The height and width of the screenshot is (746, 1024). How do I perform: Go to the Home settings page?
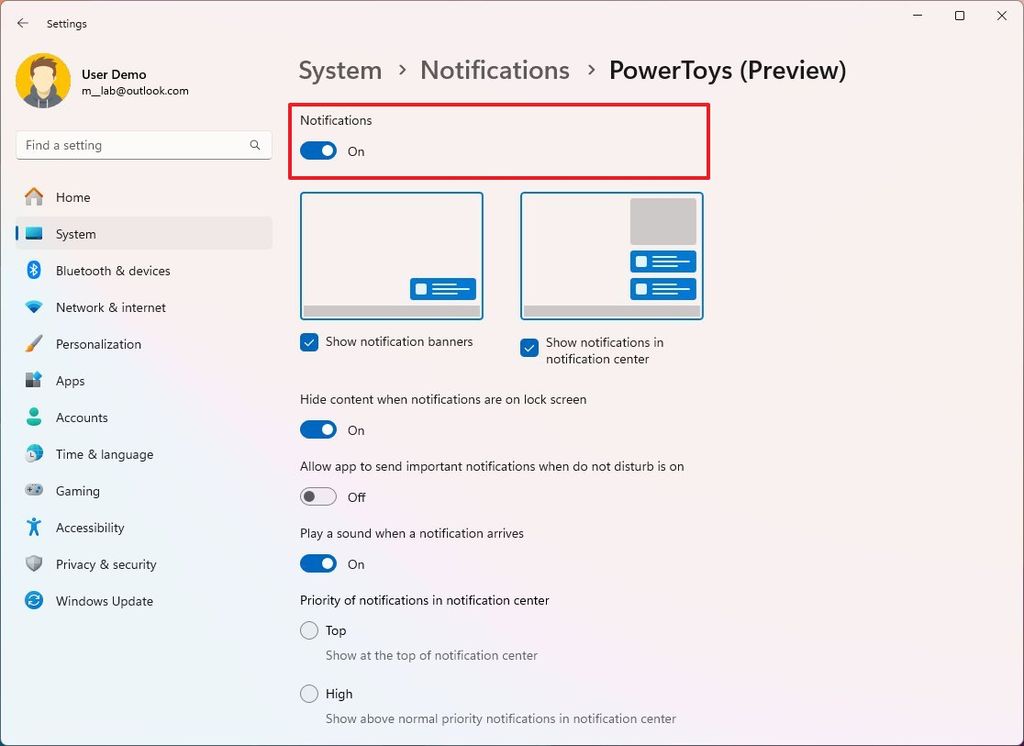click(73, 197)
